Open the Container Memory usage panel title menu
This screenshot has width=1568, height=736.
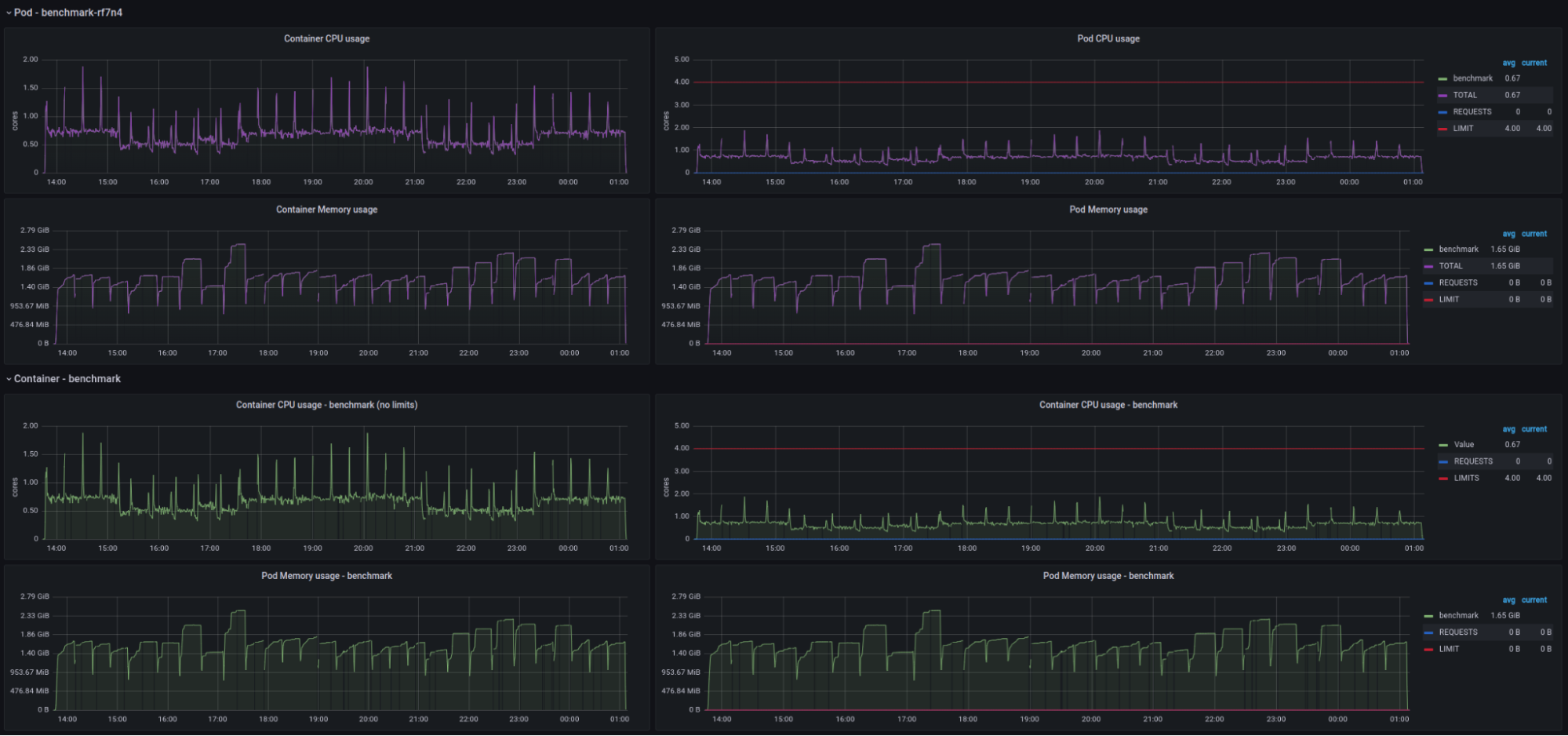point(326,210)
